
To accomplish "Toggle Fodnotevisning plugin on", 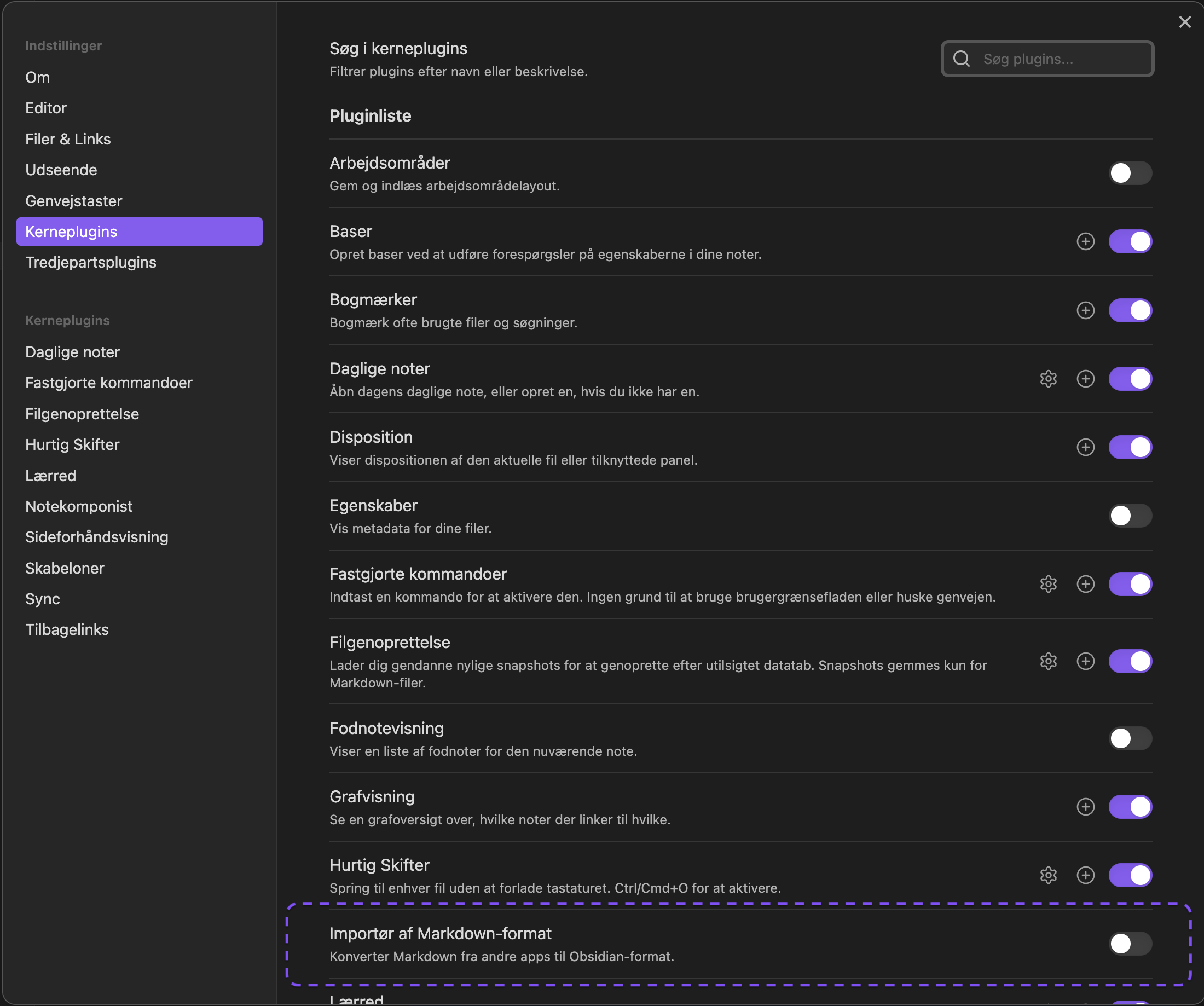I will click(x=1130, y=738).
